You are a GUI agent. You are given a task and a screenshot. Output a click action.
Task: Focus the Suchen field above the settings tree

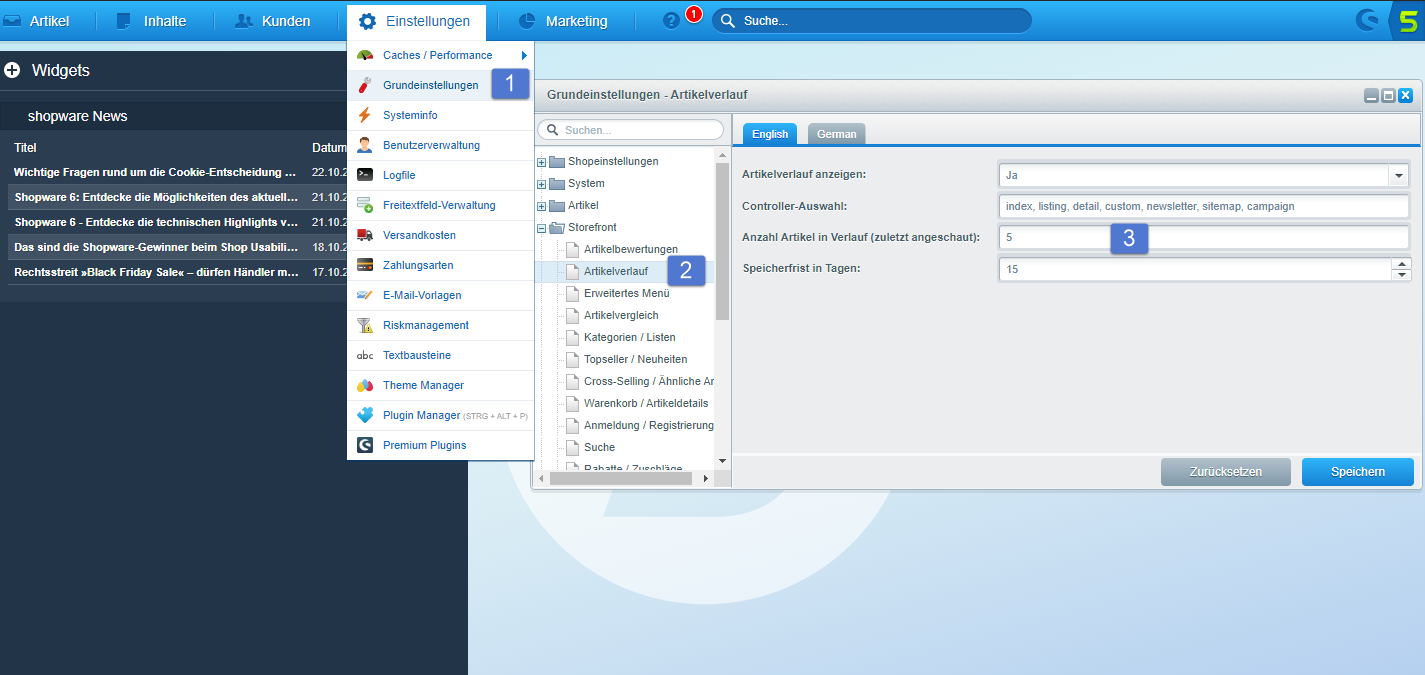pos(630,130)
